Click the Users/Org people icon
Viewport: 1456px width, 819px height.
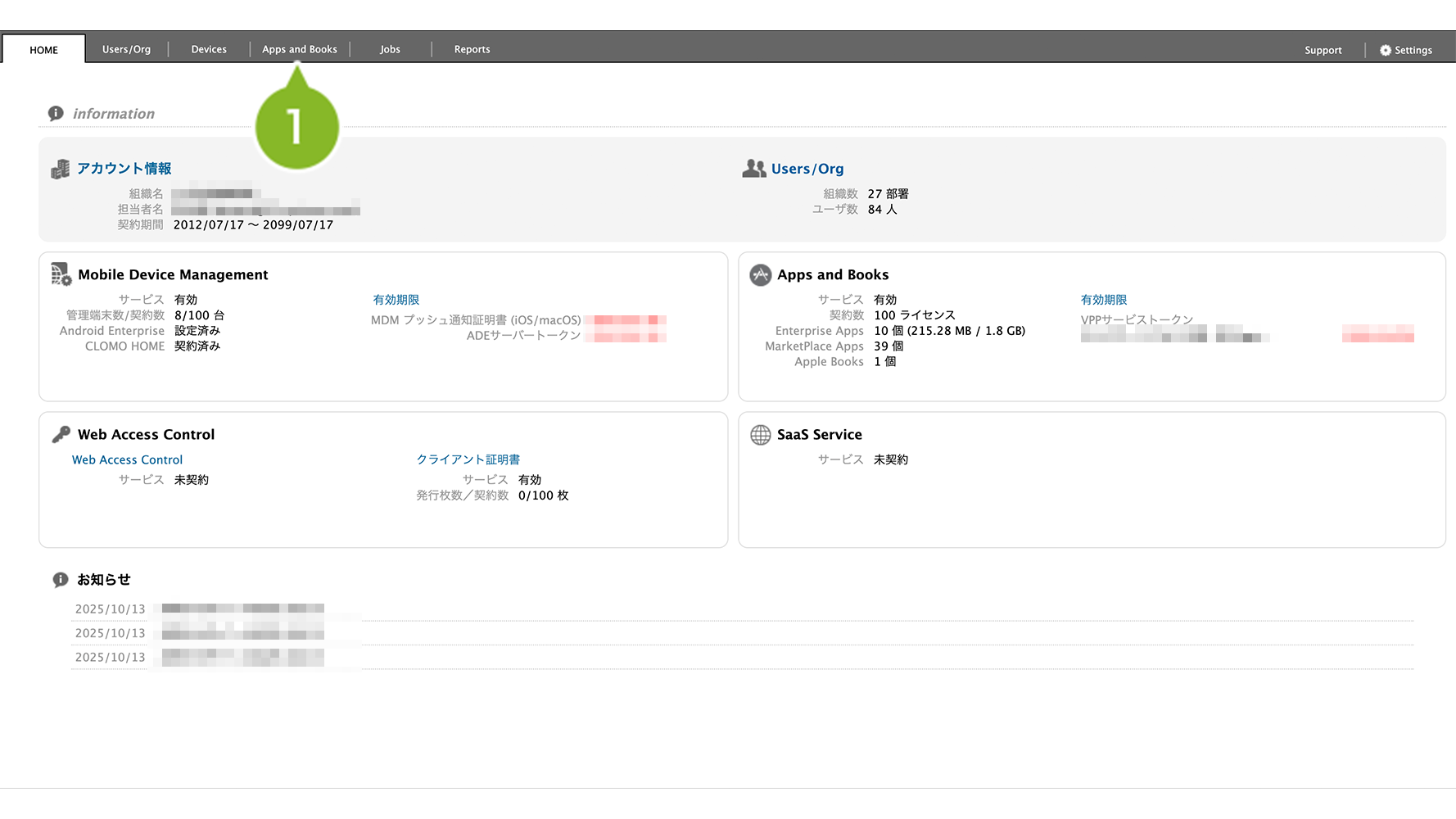coord(753,169)
